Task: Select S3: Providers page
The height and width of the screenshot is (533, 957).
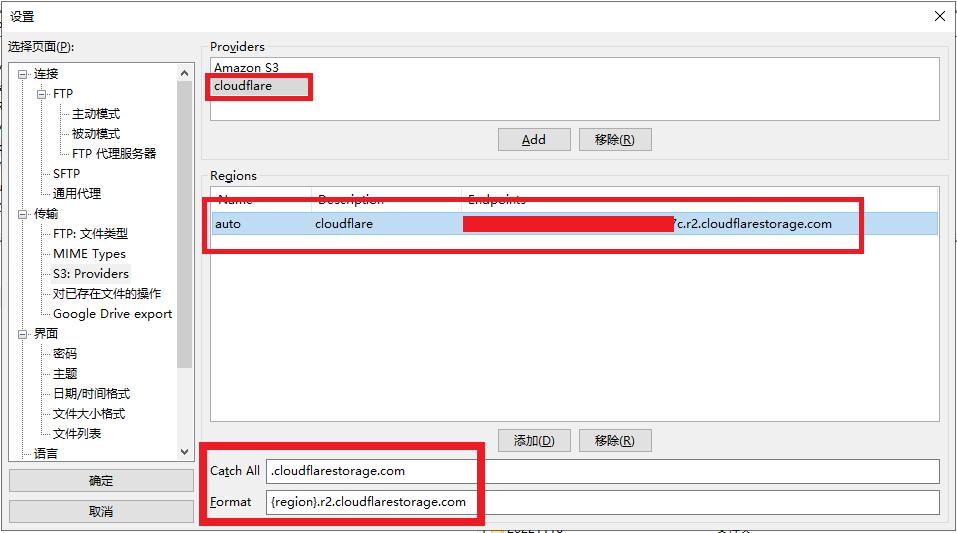Action: 91,274
